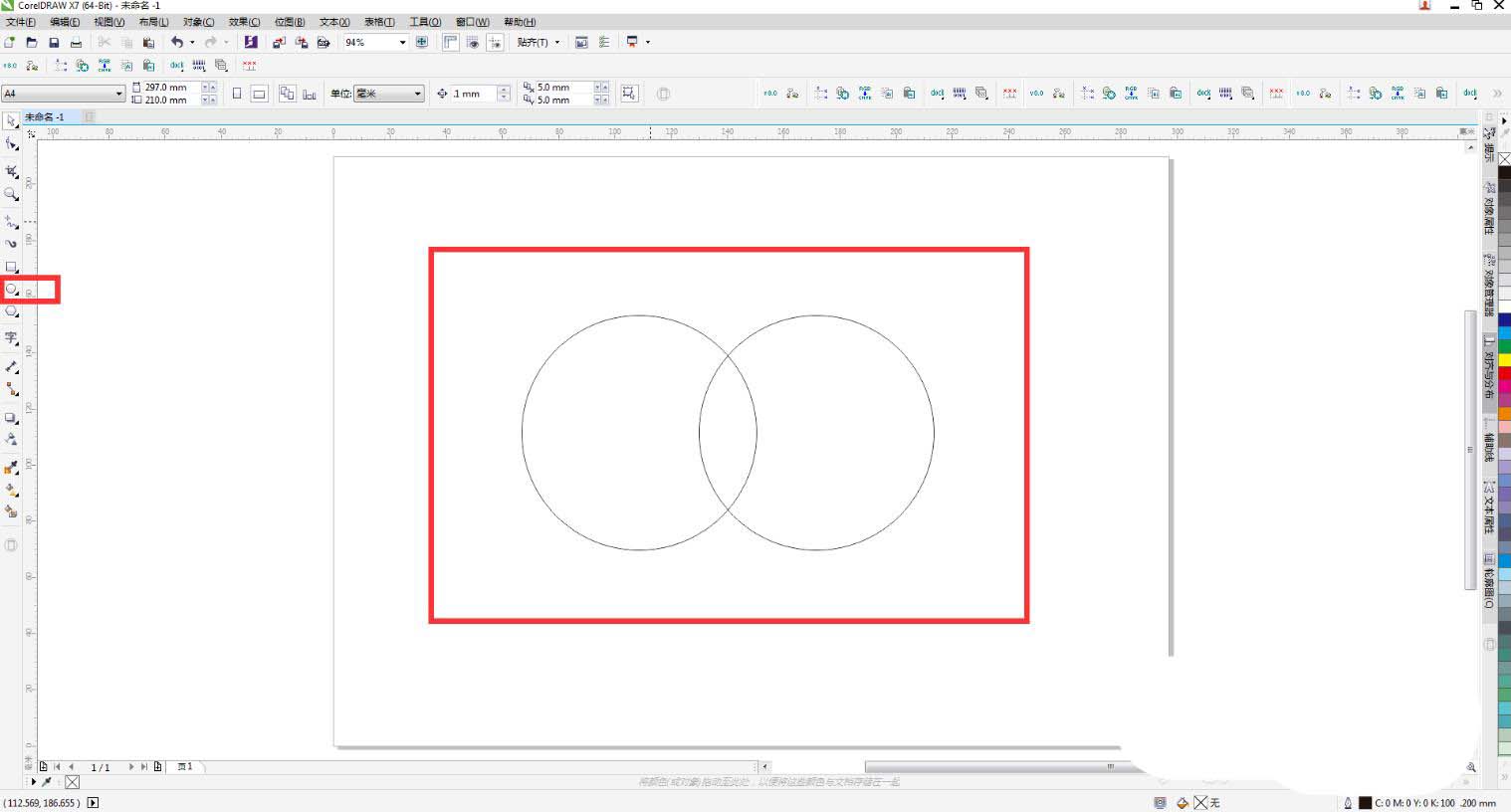Switch to the 页1 page tab
Image resolution: width=1511 pixels, height=812 pixels.
[x=185, y=767]
